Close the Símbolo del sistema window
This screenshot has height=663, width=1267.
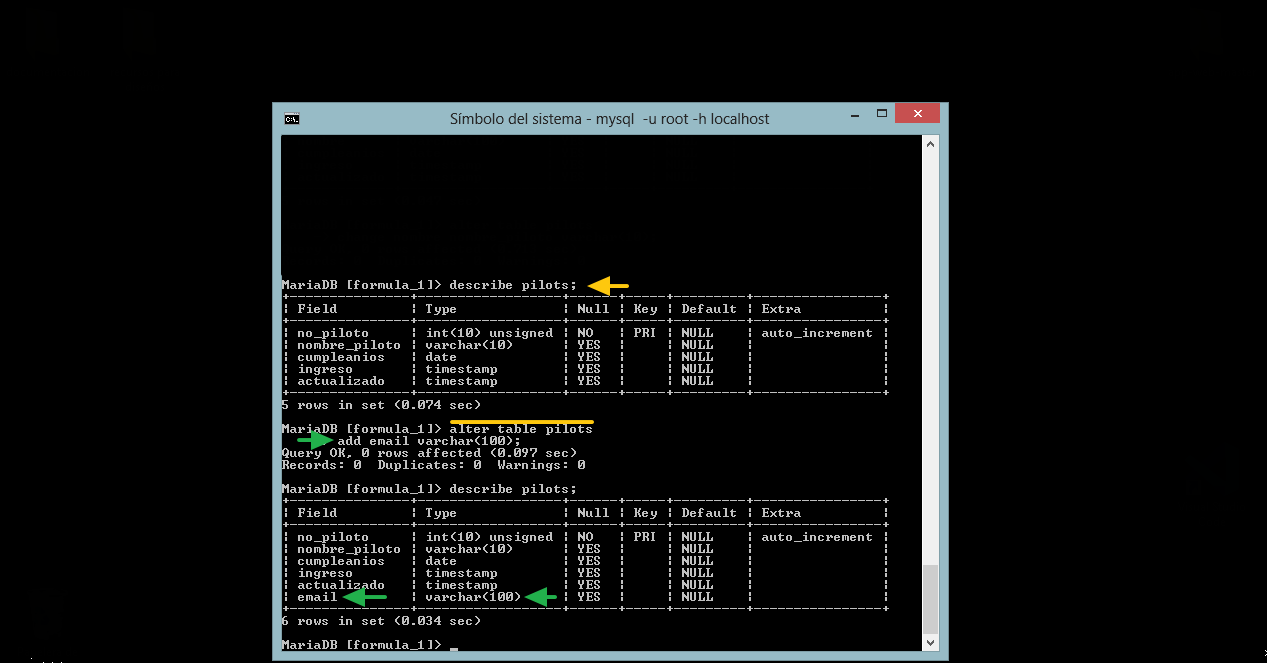(x=917, y=114)
